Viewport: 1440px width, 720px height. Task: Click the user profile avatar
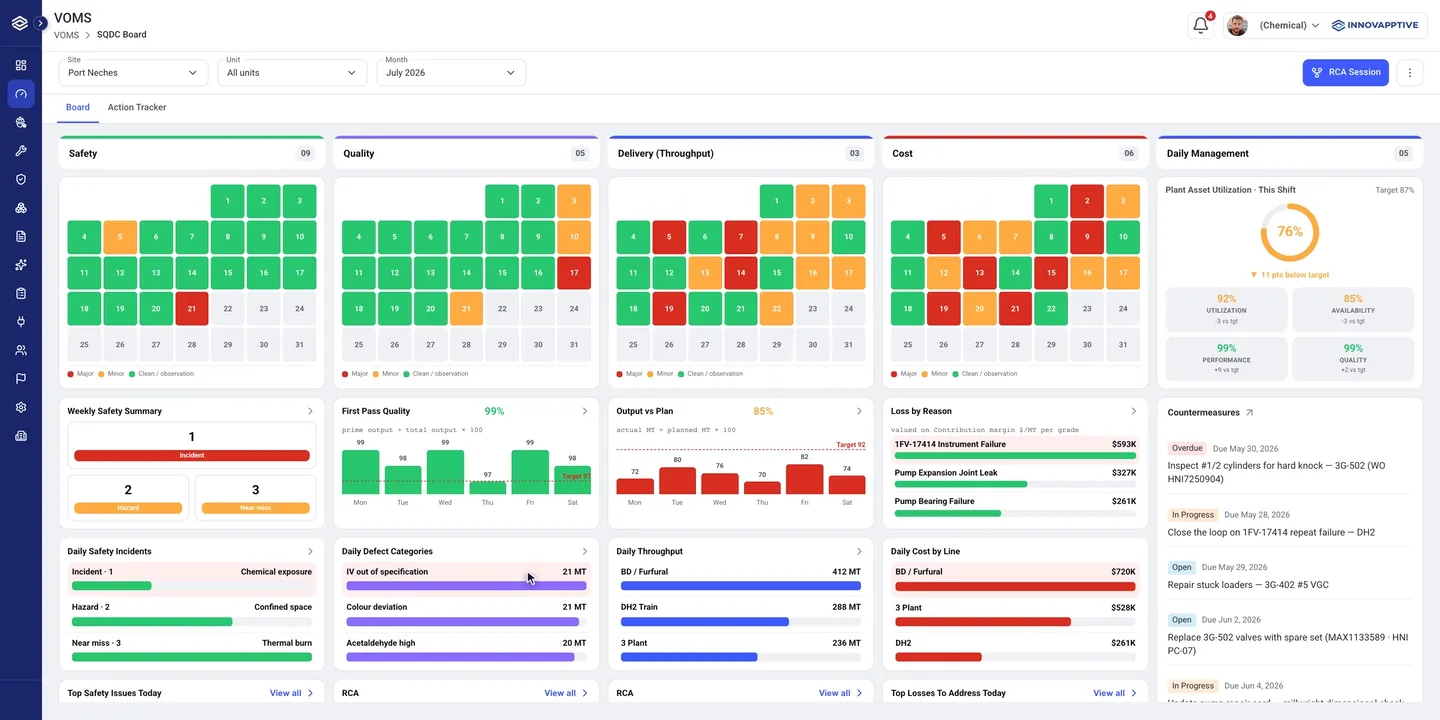[1237, 25]
